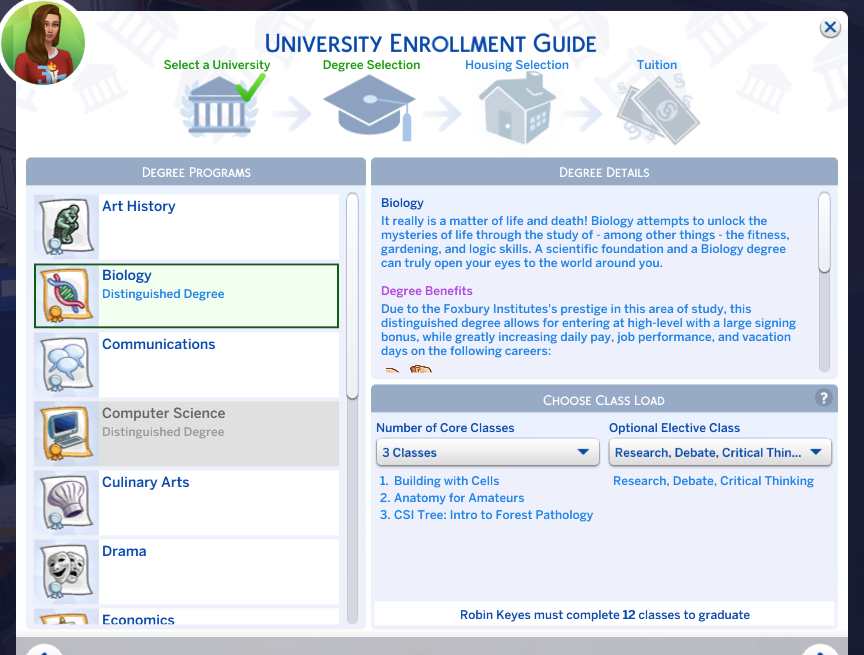This screenshot has height=655, width=864.
Task: Click the Tuition money icon
Action: pos(658,110)
